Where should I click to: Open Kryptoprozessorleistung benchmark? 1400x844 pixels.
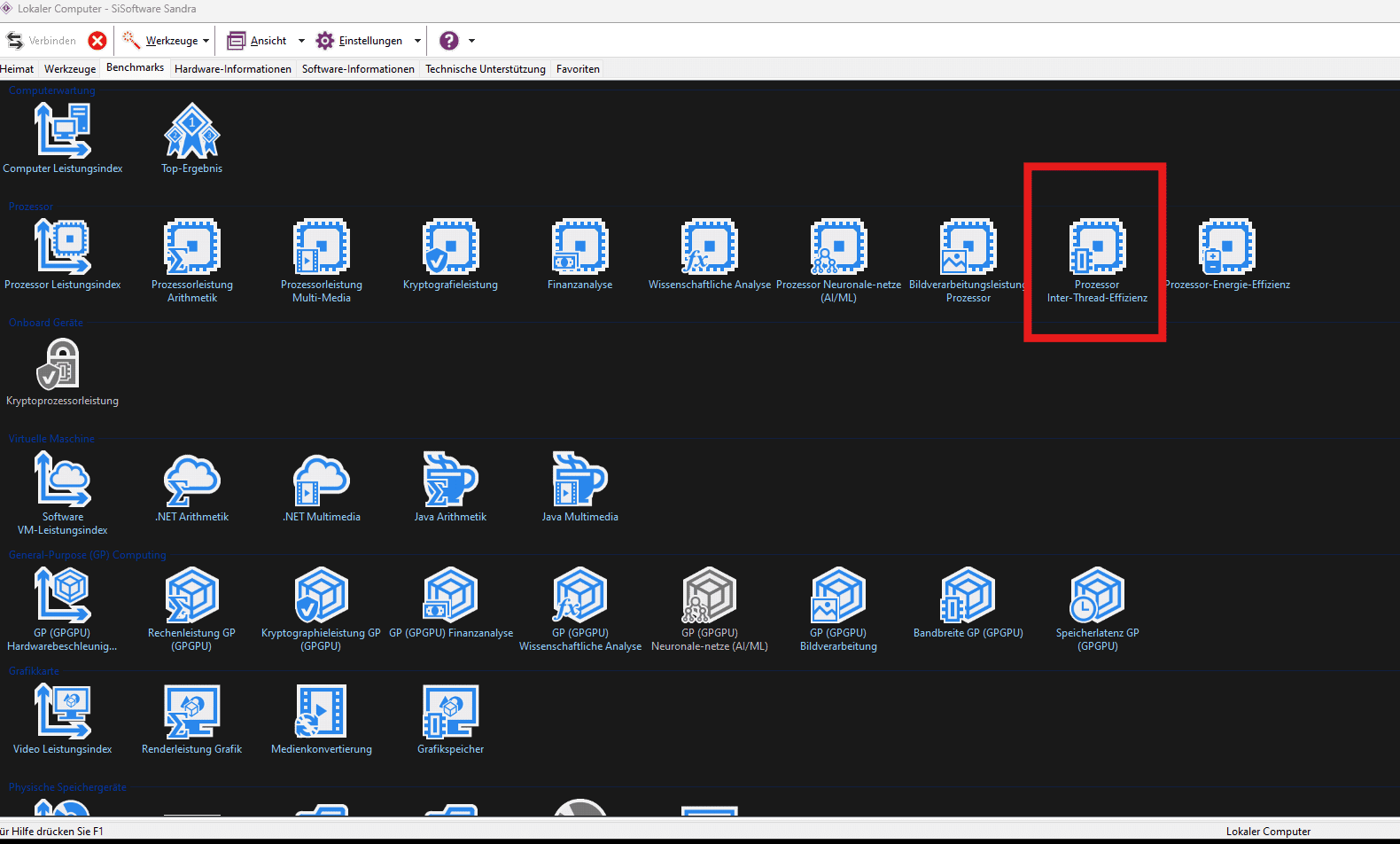pyautogui.click(x=63, y=370)
